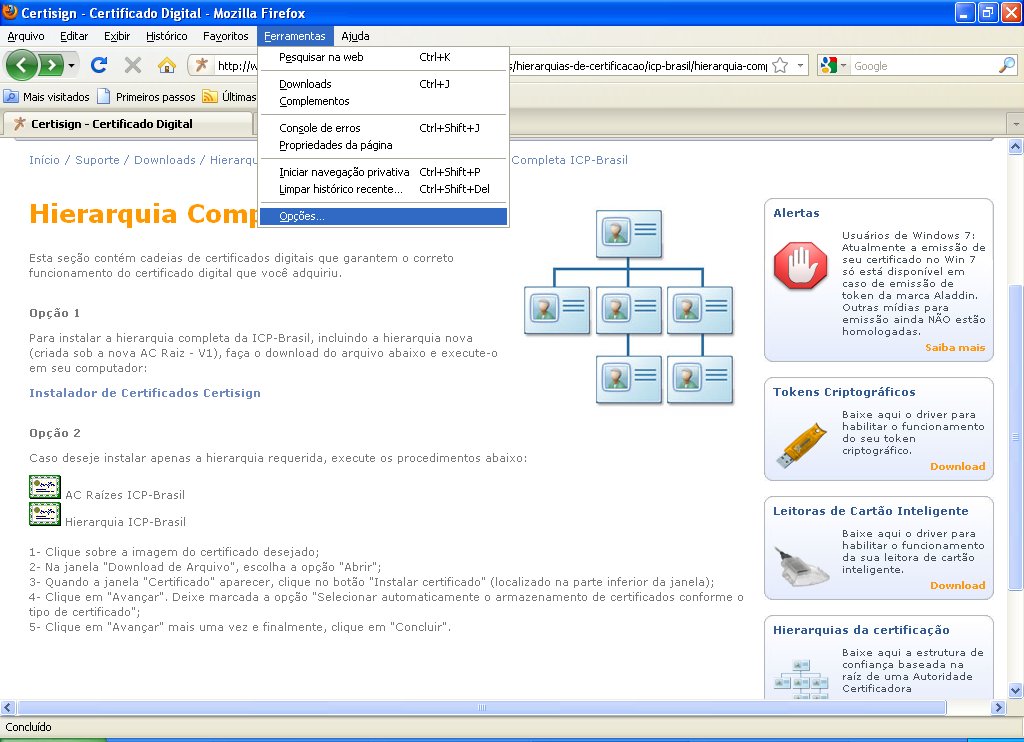The width and height of the screenshot is (1024, 742).
Task: Follow the Início breadcrumb link
Action: pos(44,160)
